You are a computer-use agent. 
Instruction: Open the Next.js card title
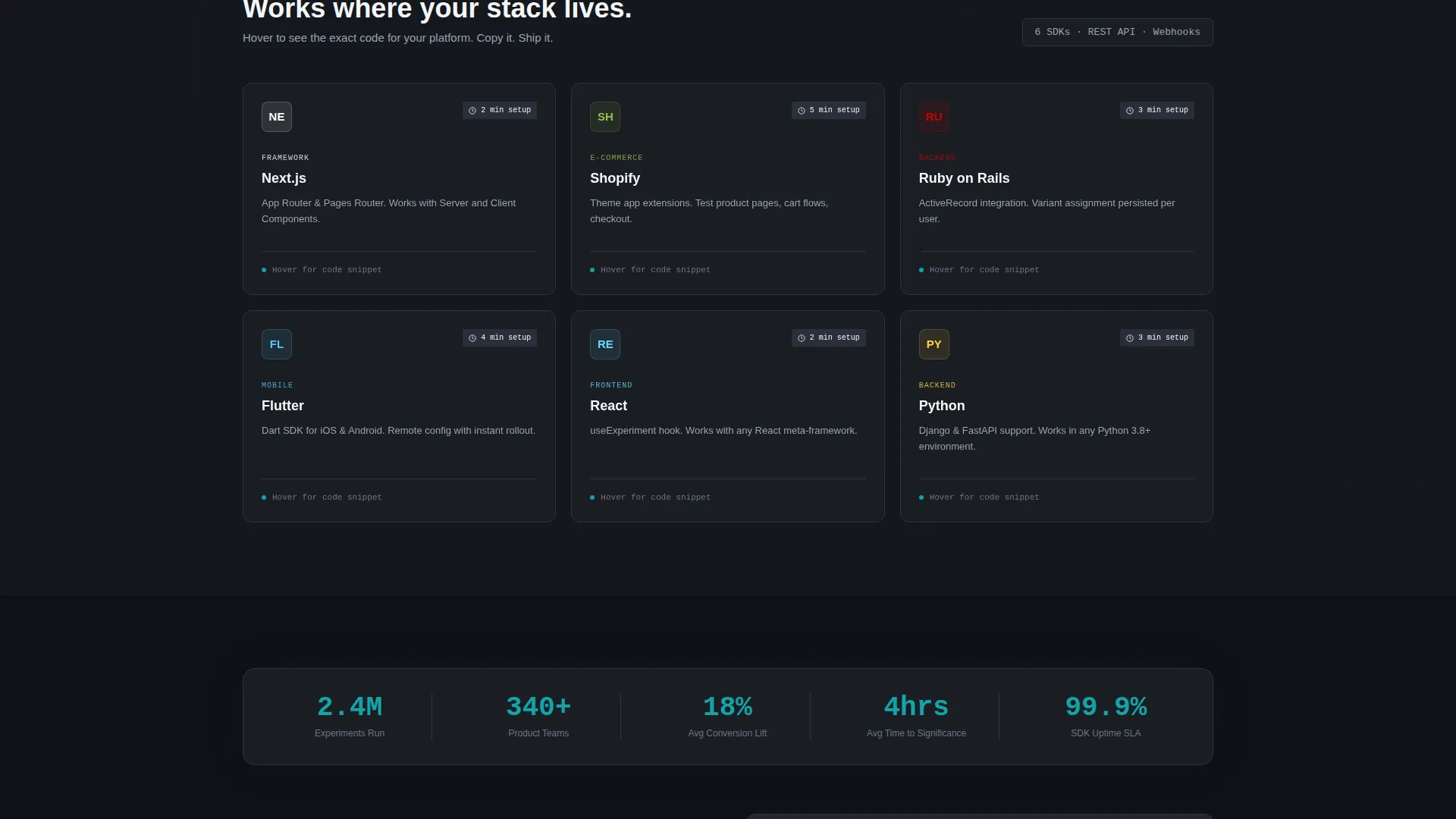[x=284, y=178]
